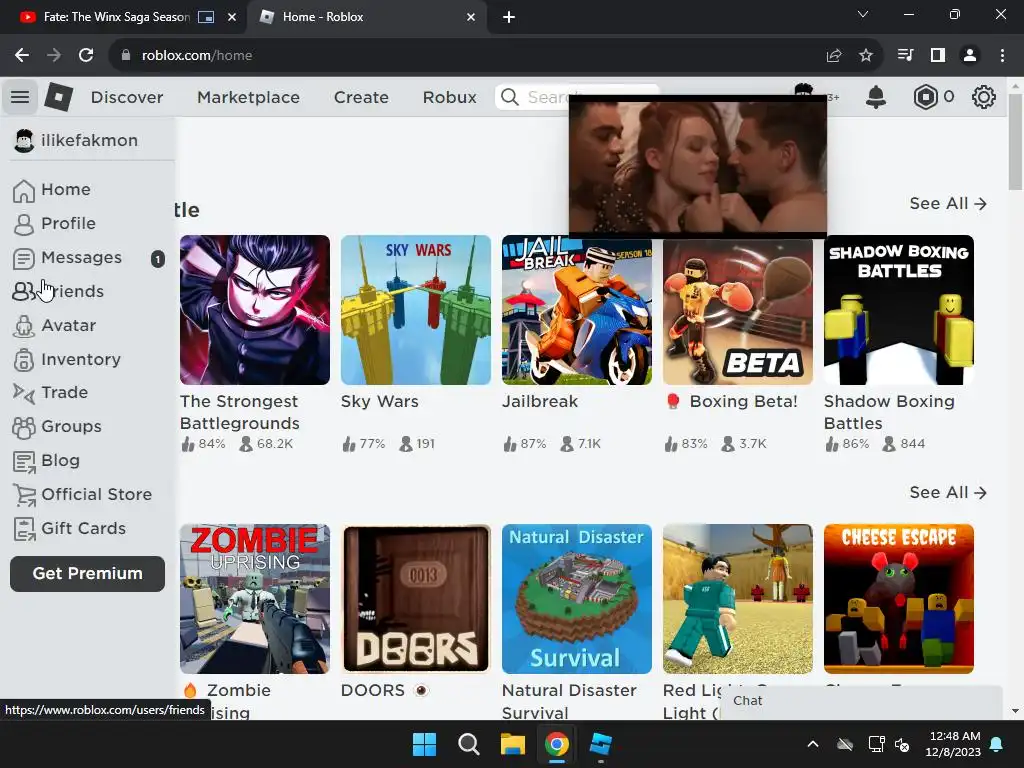Go back in browser history
Viewport: 1024px width, 768px height.
(22, 56)
